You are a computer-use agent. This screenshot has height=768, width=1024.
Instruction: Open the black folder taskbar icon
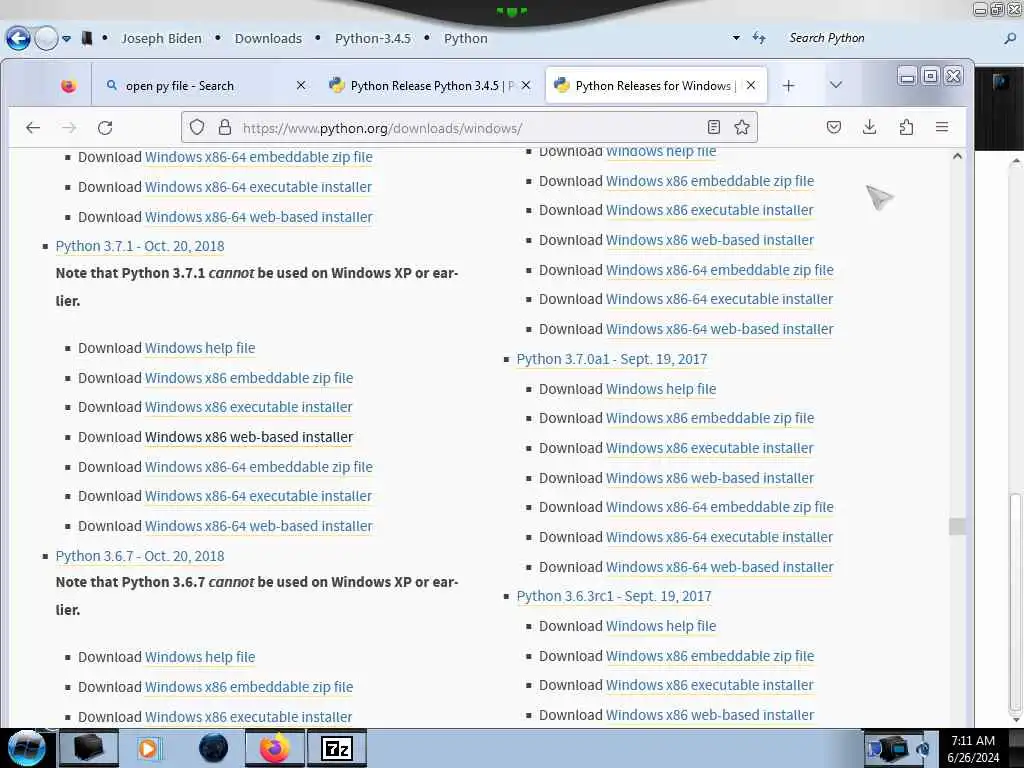click(x=88, y=748)
